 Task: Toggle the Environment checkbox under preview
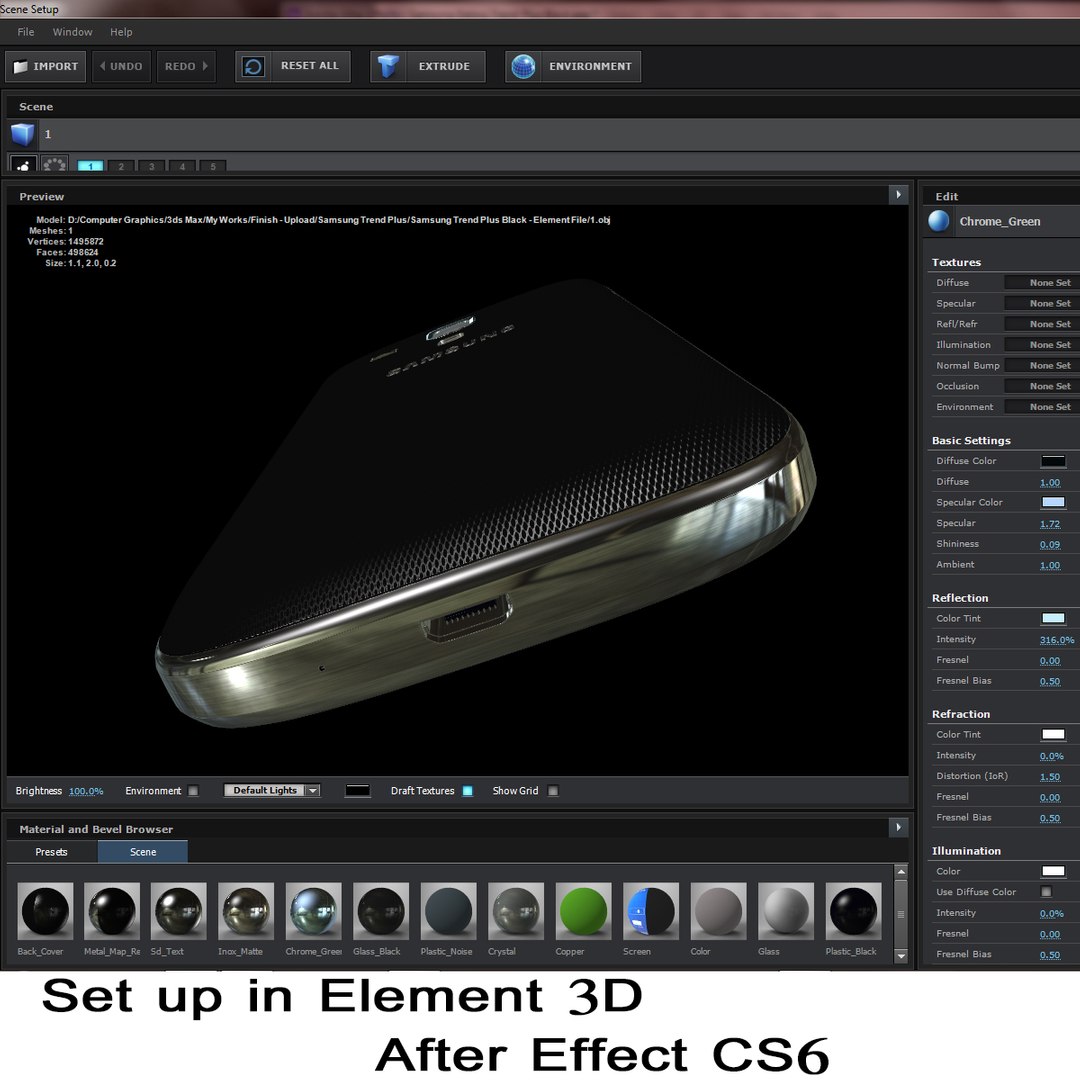(194, 791)
